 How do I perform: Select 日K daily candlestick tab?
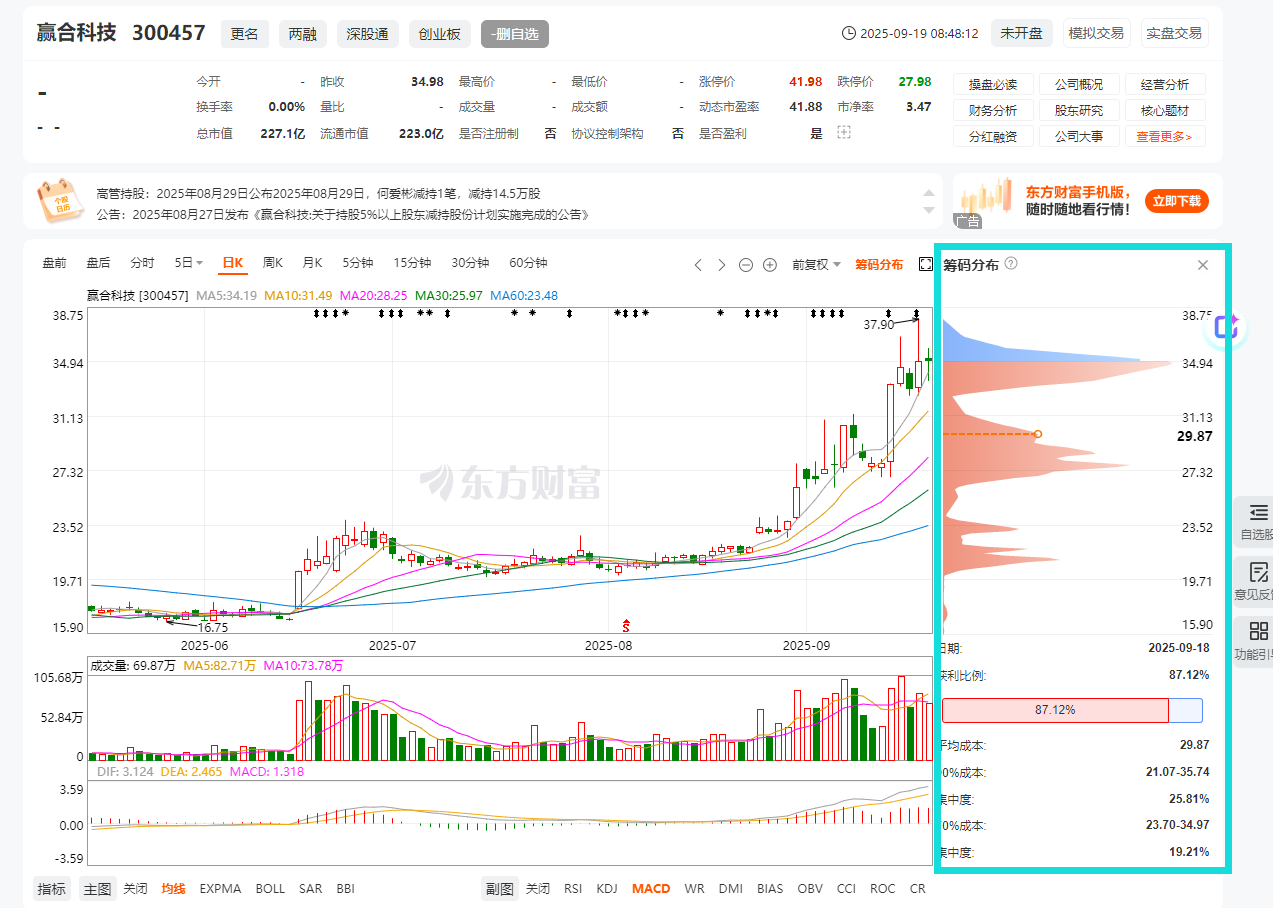tap(233, 263)
